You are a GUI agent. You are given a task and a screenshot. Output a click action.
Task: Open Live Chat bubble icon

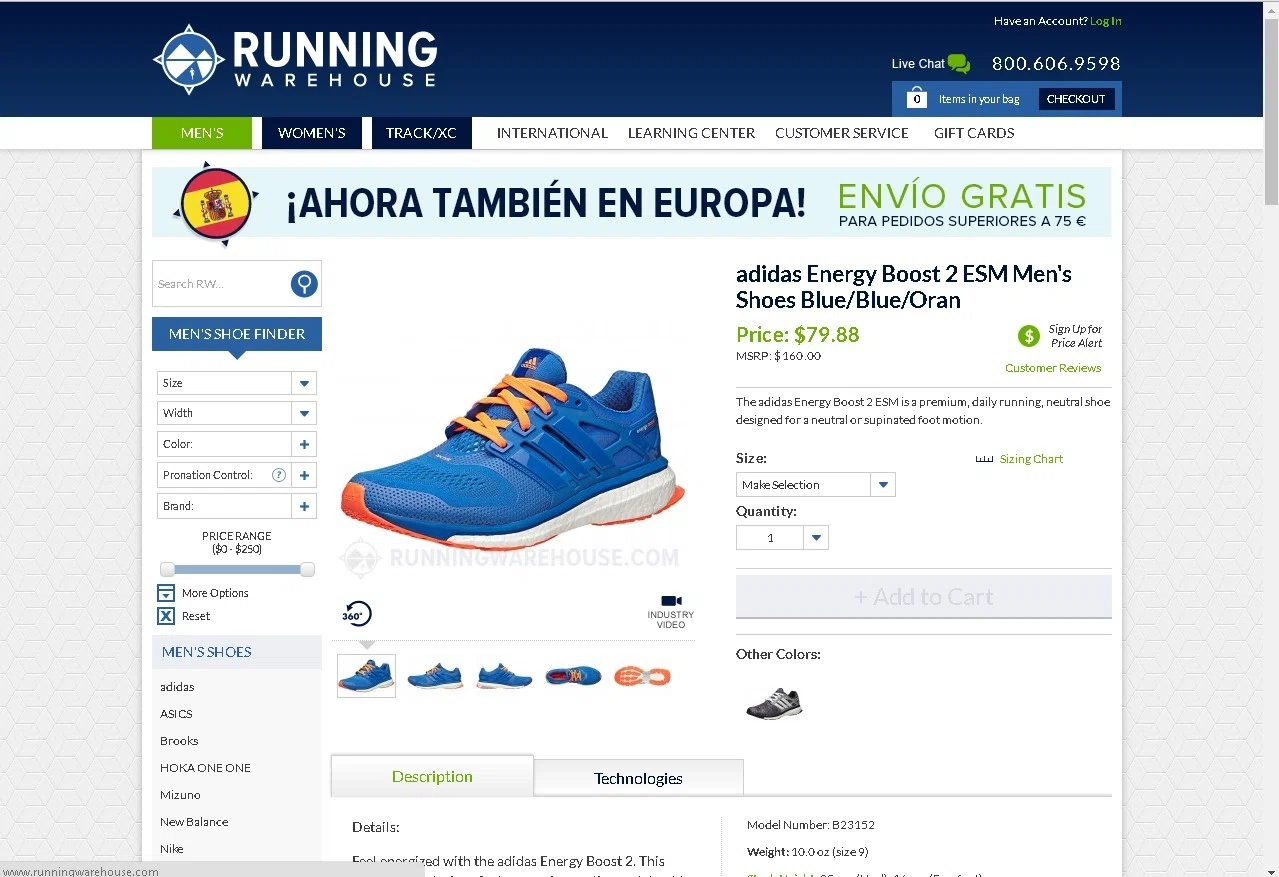(958, 64)
